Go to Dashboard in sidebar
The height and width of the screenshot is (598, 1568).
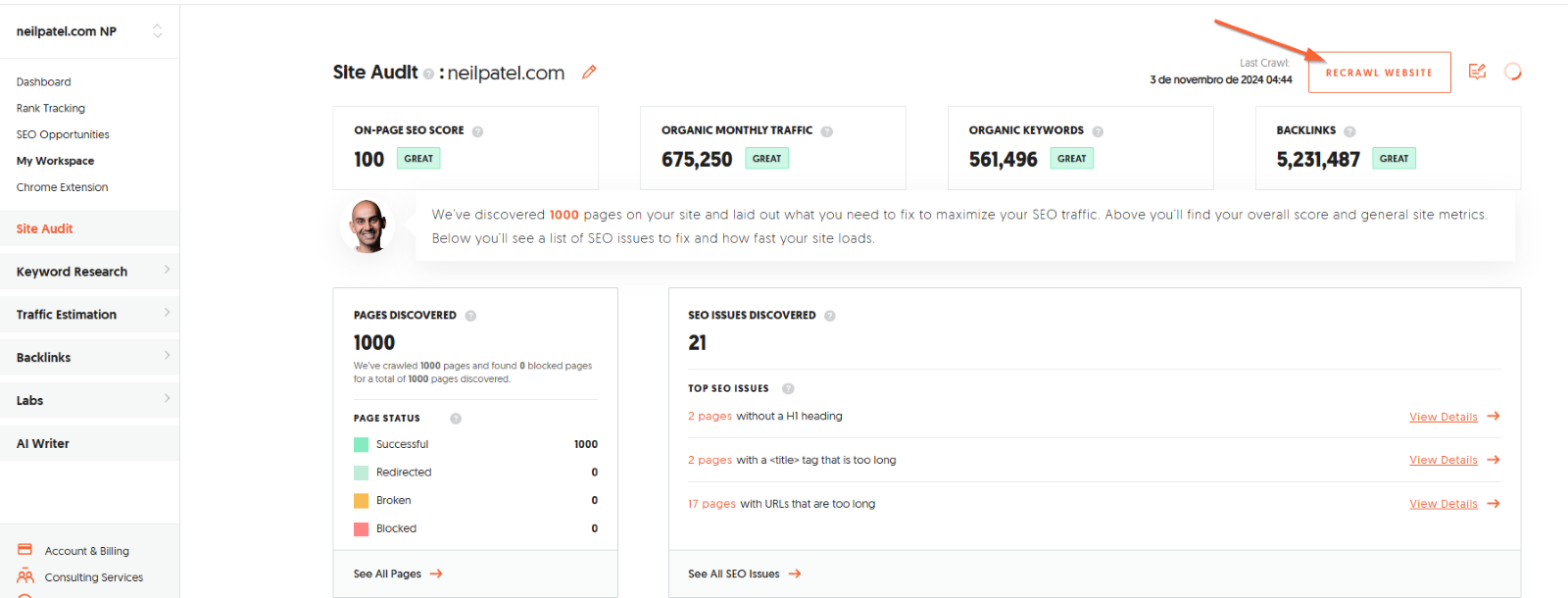(x=43, y=82)
